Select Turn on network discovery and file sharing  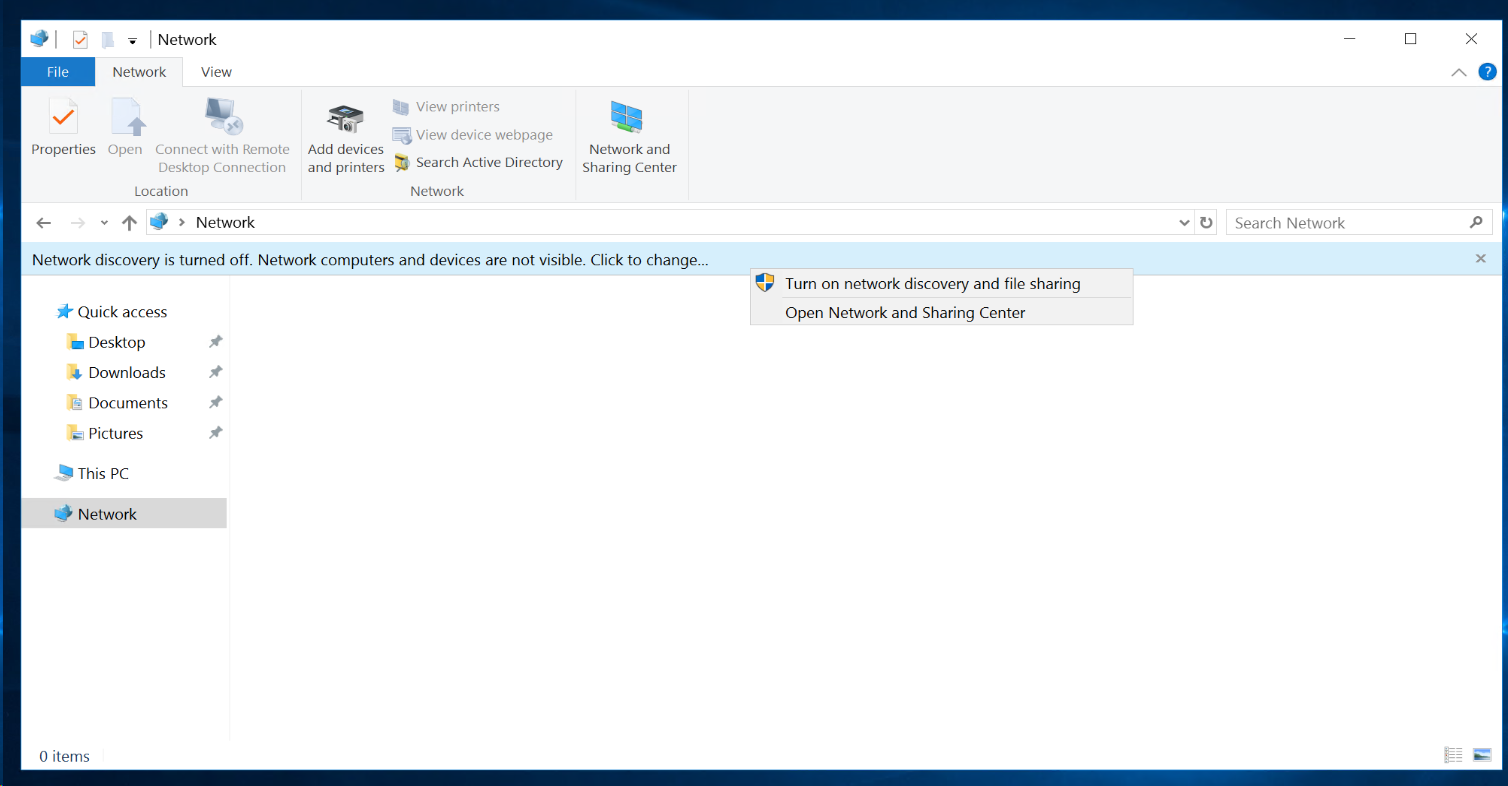coord(932,284)
